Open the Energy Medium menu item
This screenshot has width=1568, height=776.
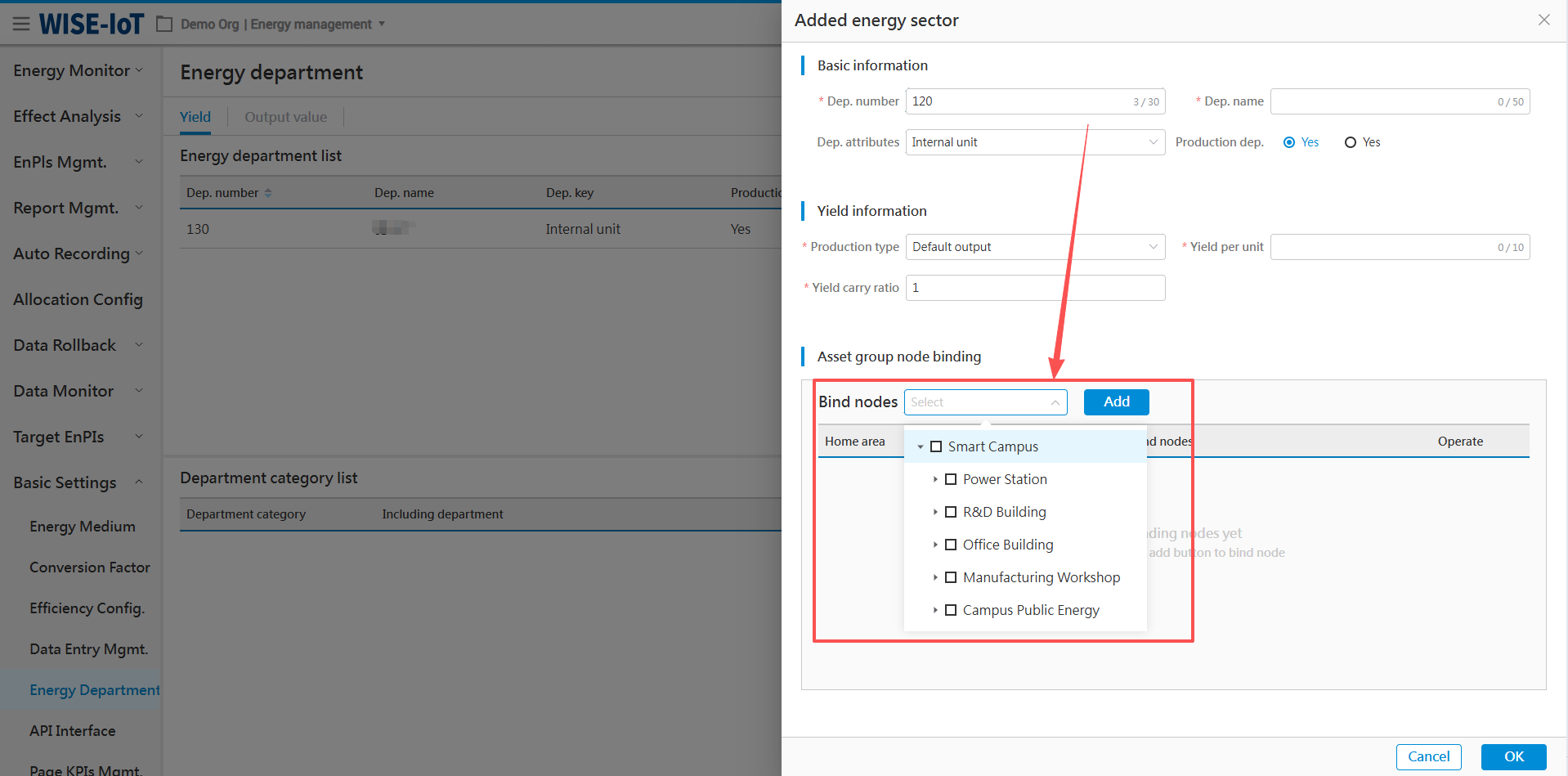tap(83, 527)
